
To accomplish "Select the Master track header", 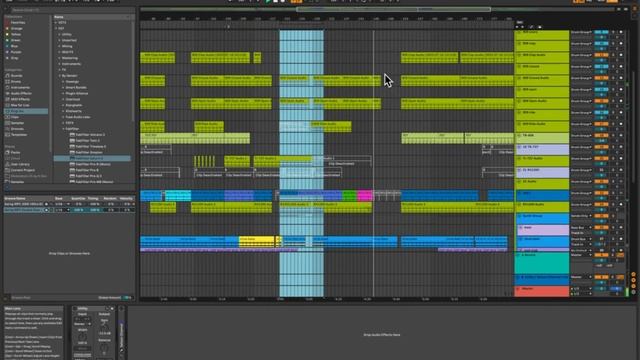I will pyautogui.click(x=542, y=291).
